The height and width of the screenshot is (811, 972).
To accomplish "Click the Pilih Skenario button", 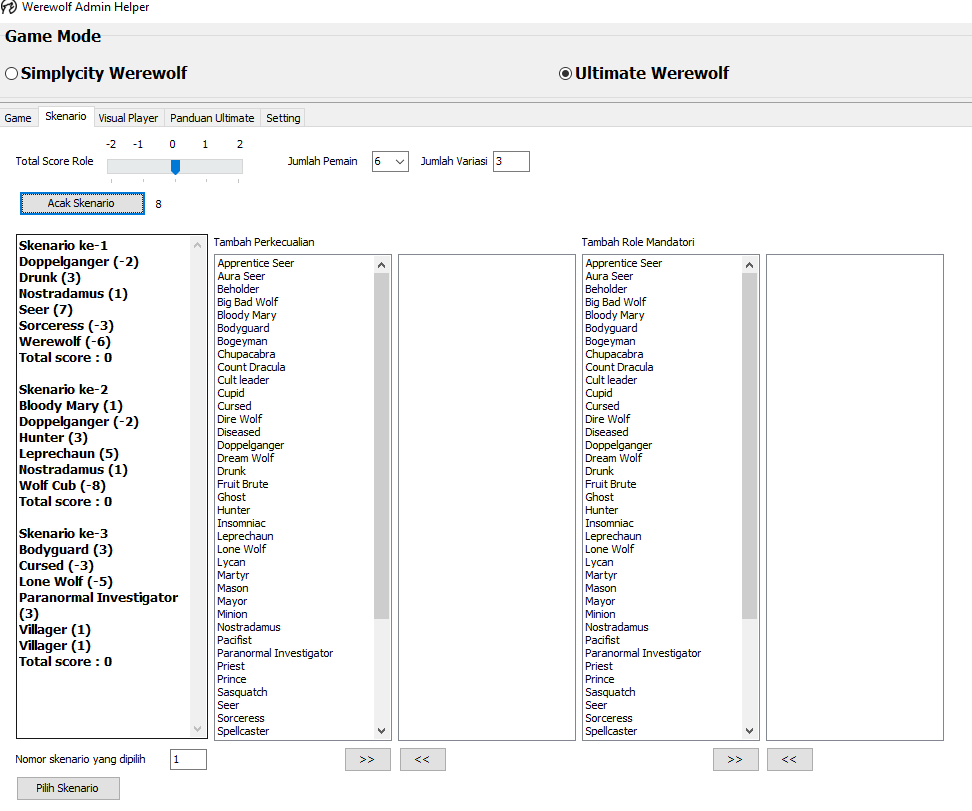I will pos(68,788).
